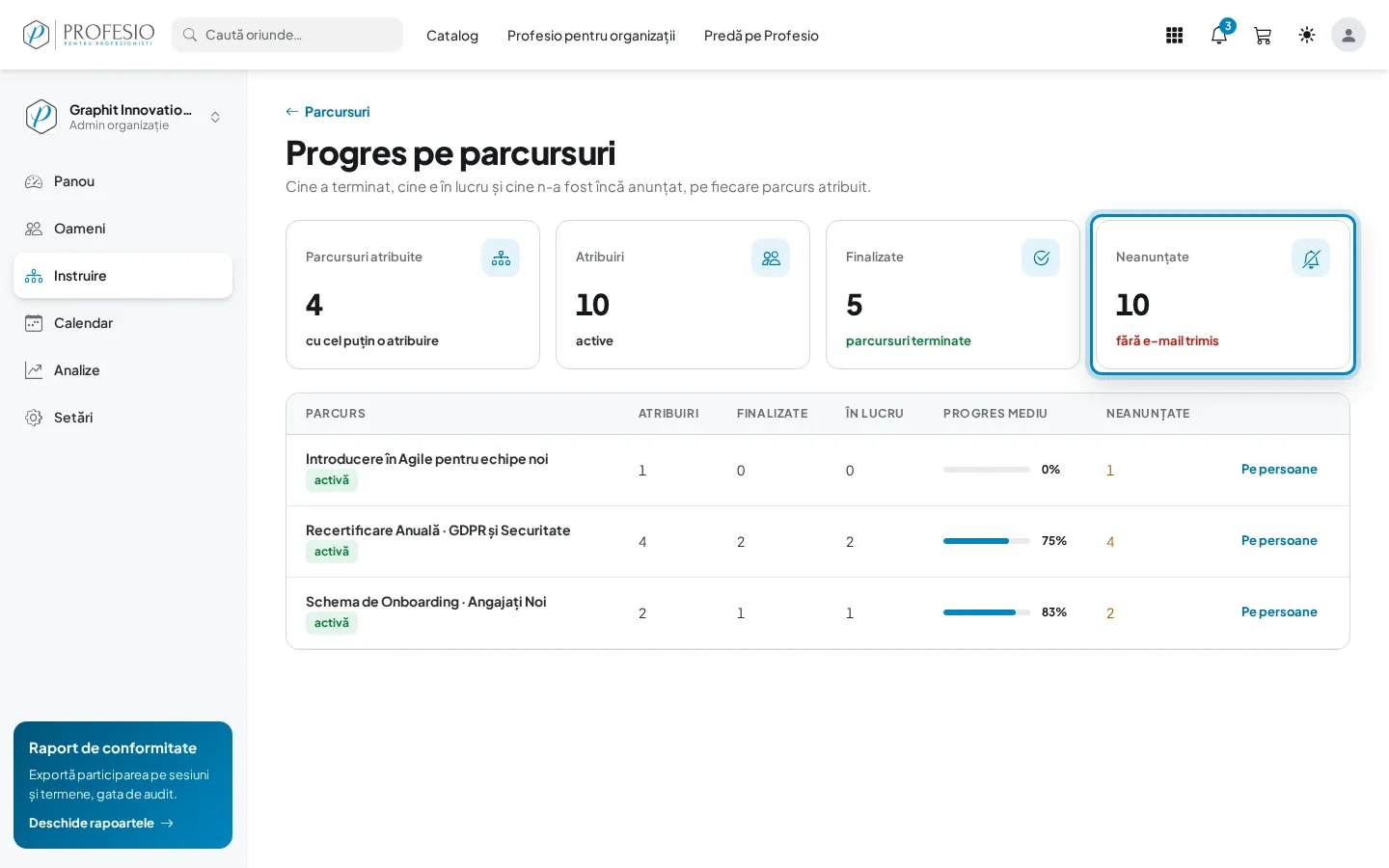1389x868 pixels.
Task: Click the ATRIBUIRI column header
Action: point(668,414)
